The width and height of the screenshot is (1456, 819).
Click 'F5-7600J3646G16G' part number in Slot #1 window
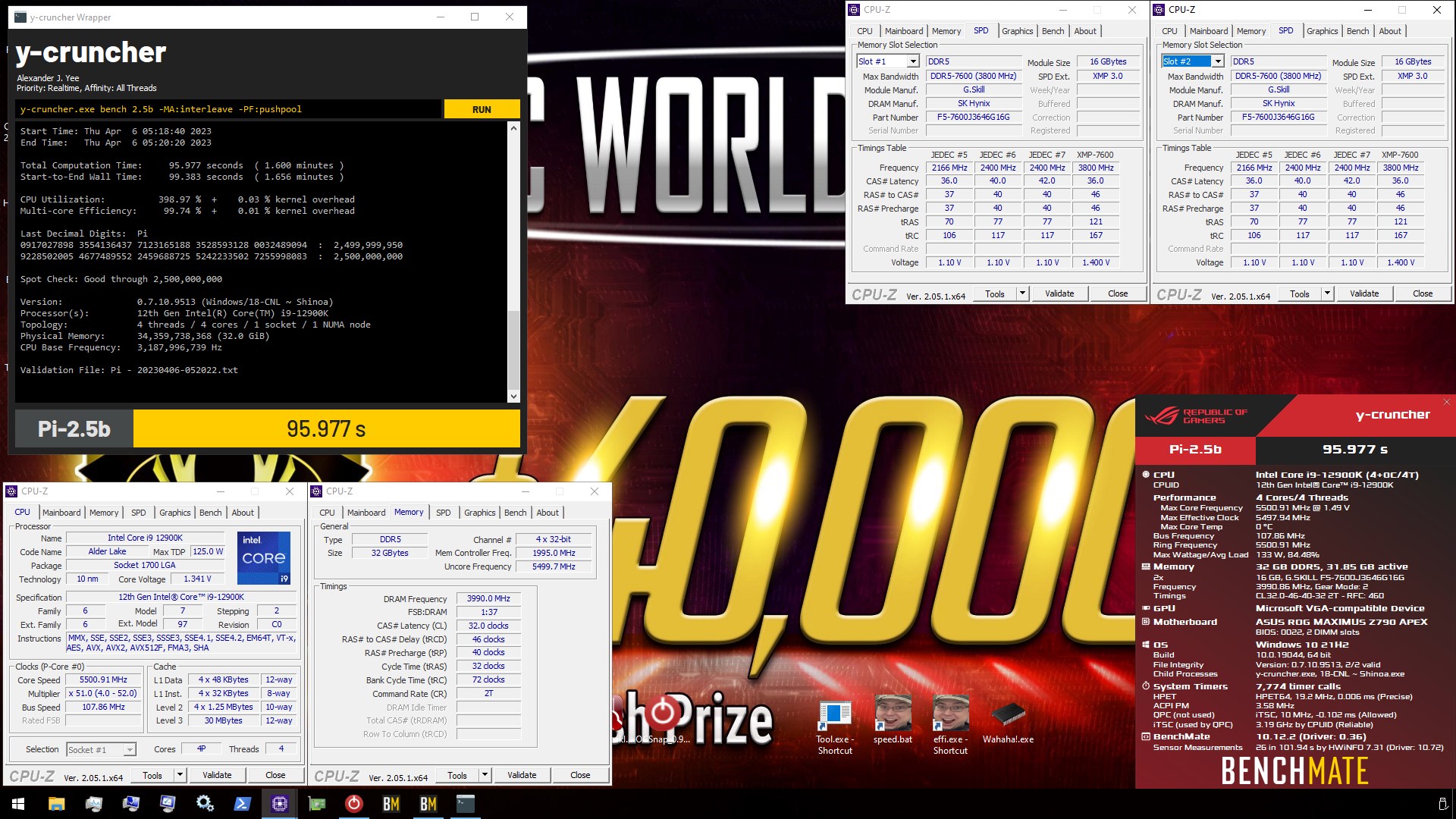974,118
